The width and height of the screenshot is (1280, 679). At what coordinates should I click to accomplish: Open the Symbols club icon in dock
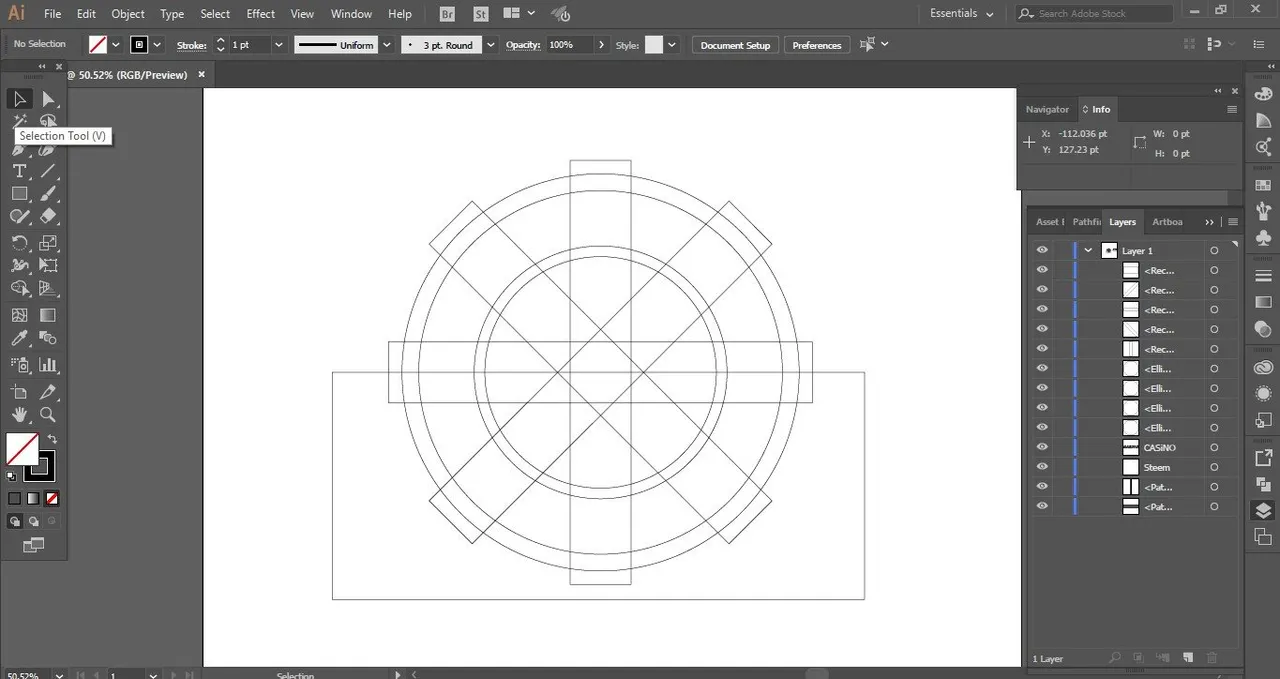click(x=1263, y=238)
